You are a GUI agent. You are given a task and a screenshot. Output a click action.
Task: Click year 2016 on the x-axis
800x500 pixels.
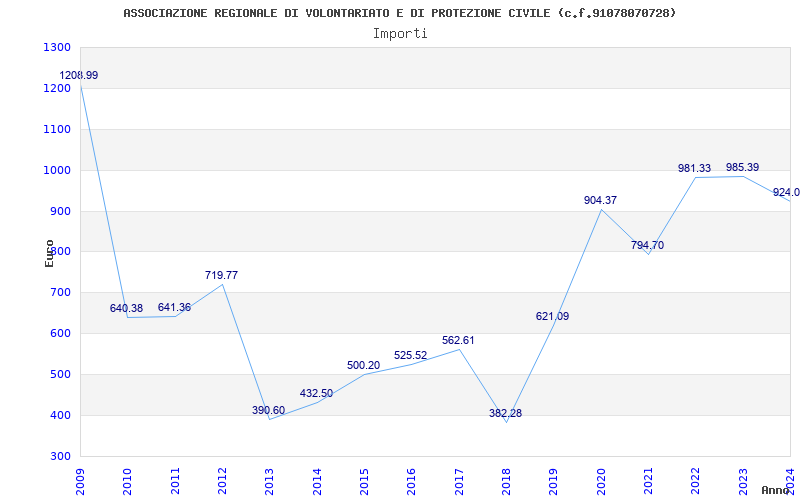412,482
